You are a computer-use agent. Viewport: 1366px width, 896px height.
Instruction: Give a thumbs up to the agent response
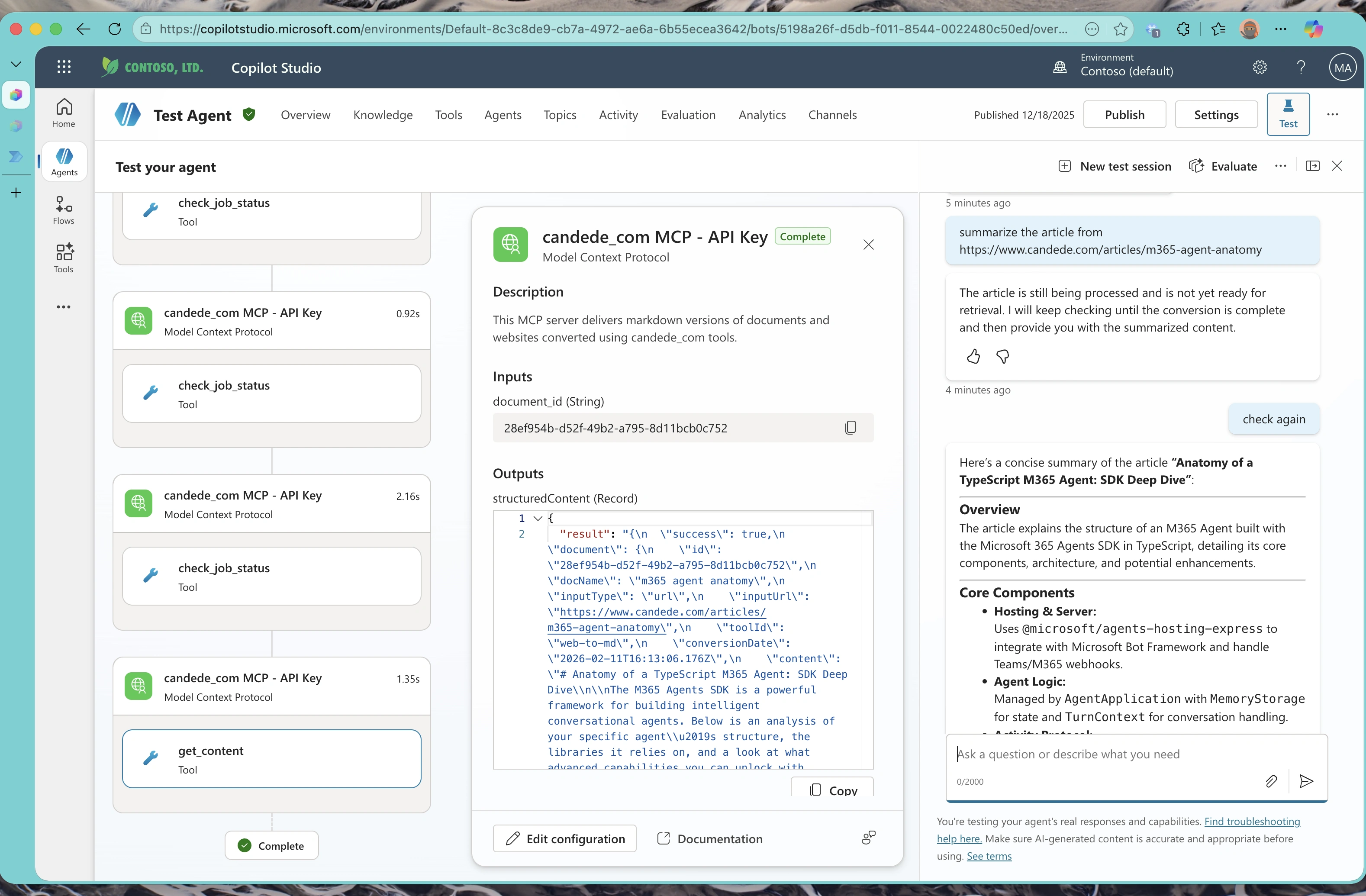tap(973, 356)
